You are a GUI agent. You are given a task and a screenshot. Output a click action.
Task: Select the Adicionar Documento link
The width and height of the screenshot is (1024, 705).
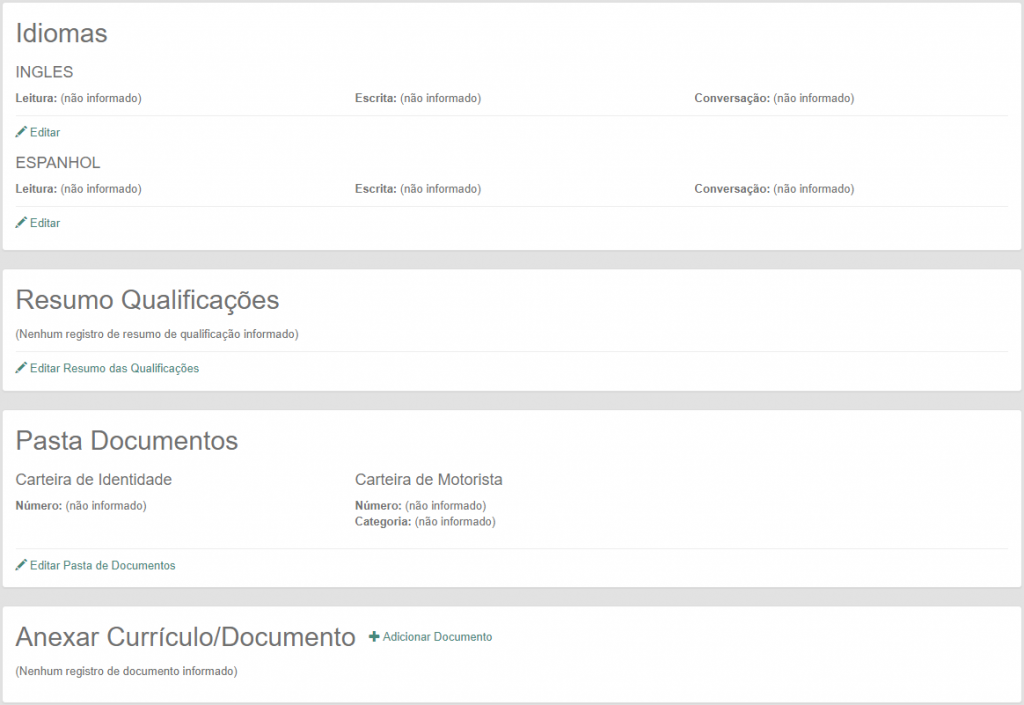click(437, 637)
